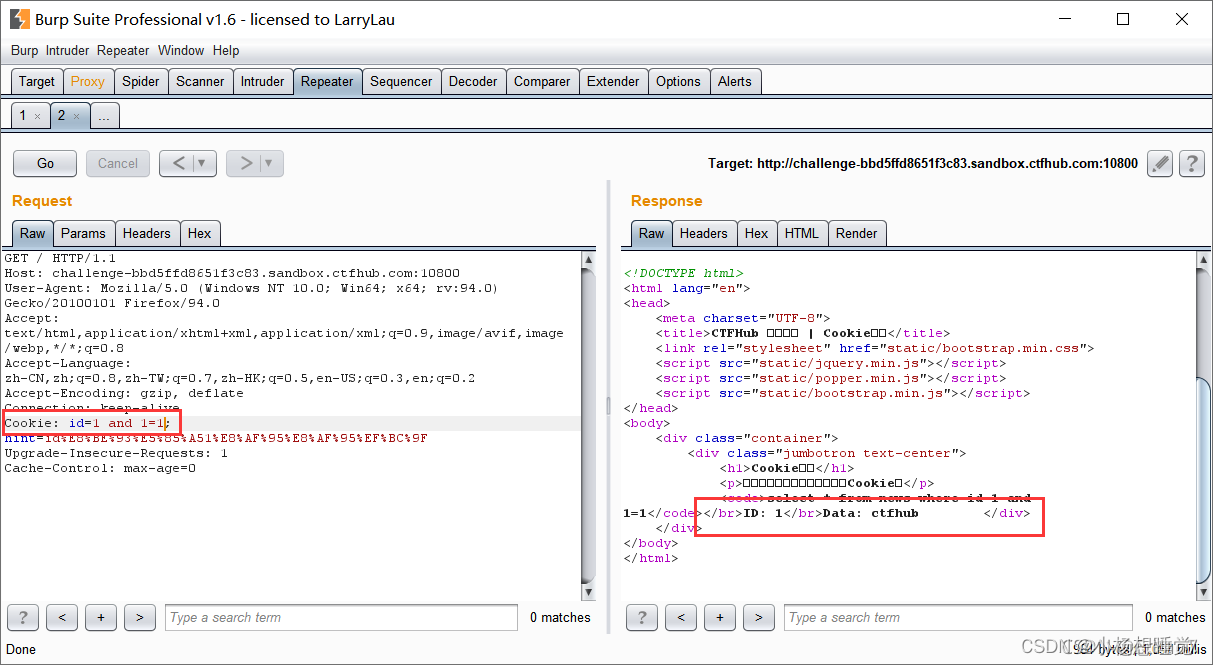Close Repeater tab 1 with its x
This screenshot has width=1213, height=665.
click(38, 116)
